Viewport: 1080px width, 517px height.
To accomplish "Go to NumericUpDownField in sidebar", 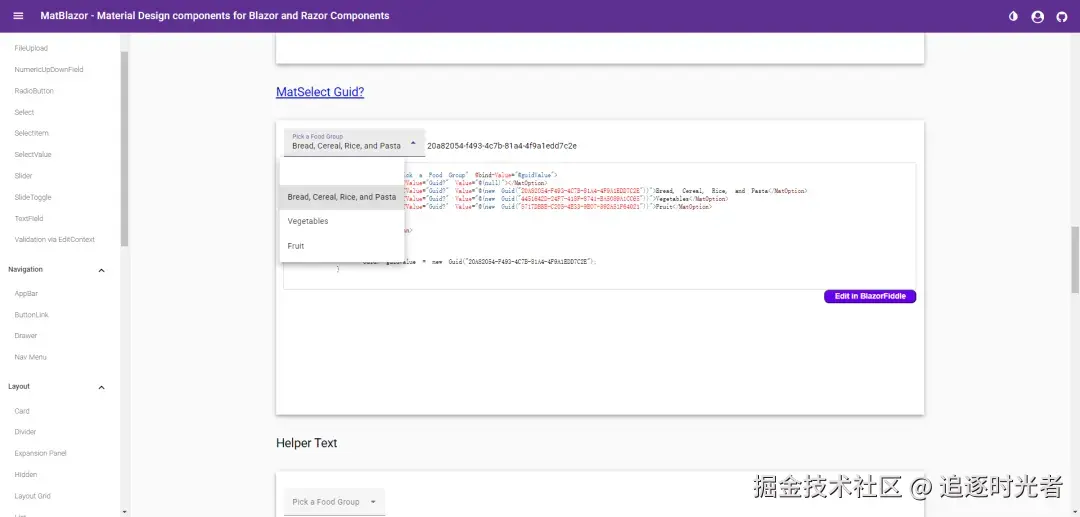I will click(49, 70).
